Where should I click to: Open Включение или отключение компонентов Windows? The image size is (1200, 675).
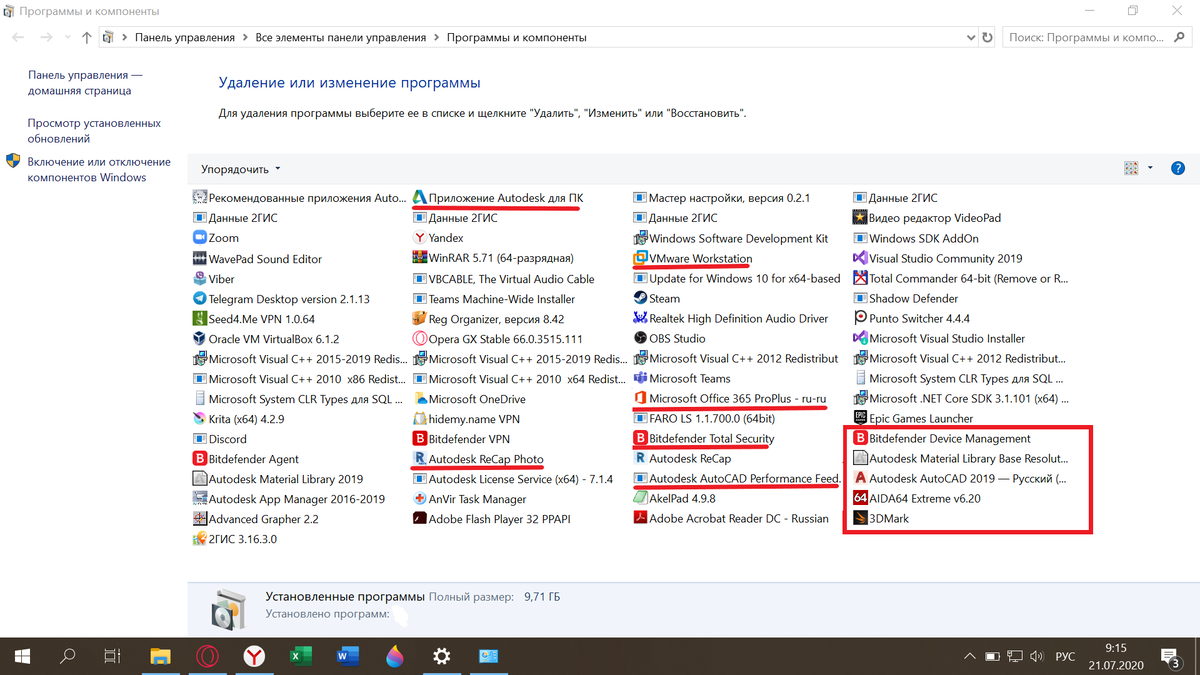(x=99, y=170)
